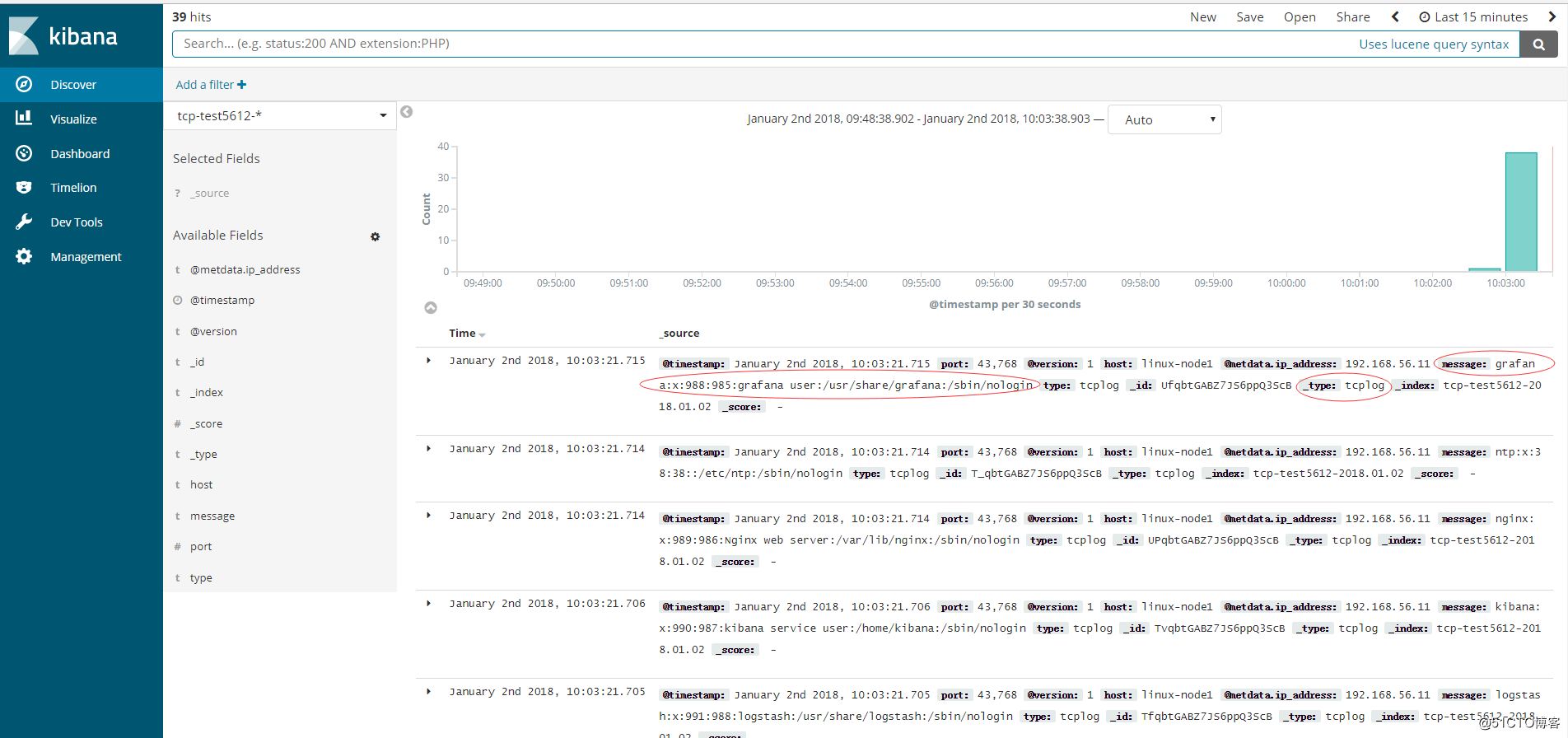Click the clock icon of @timestamp field
1568x738 pixels.
coord(177,301)
